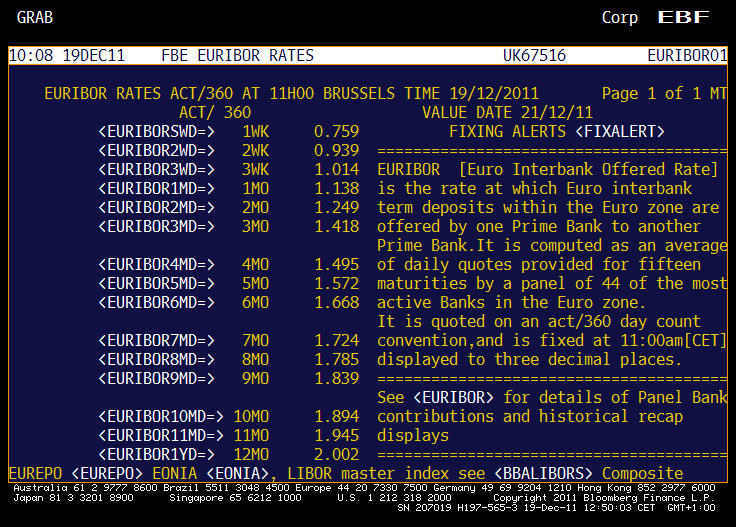Open the <EURIBOR2MD=> ticker link
The height and width of the screenshot is (527, 736).
[x=157, y=207]
